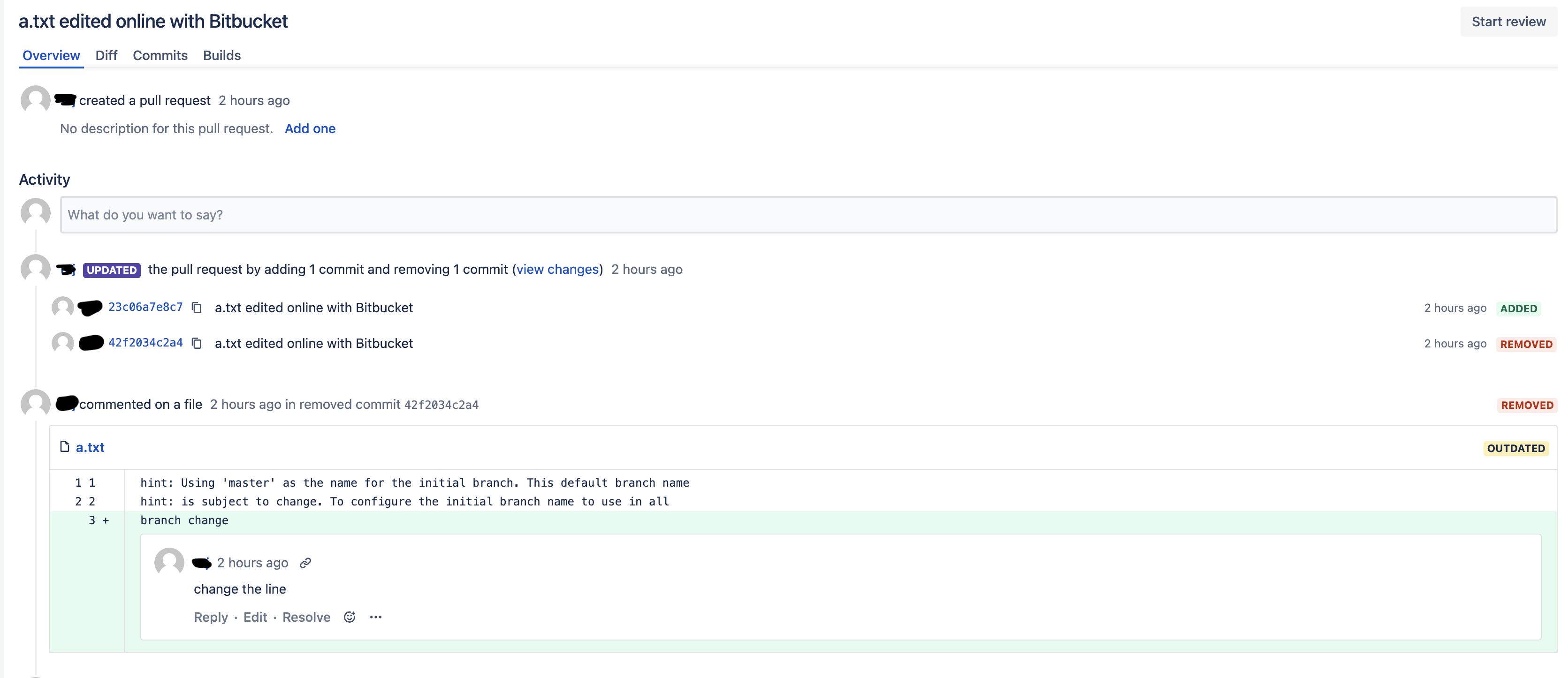Switch to the Diff tab
The image size is (1568, 678).
[x=106, y=55]
